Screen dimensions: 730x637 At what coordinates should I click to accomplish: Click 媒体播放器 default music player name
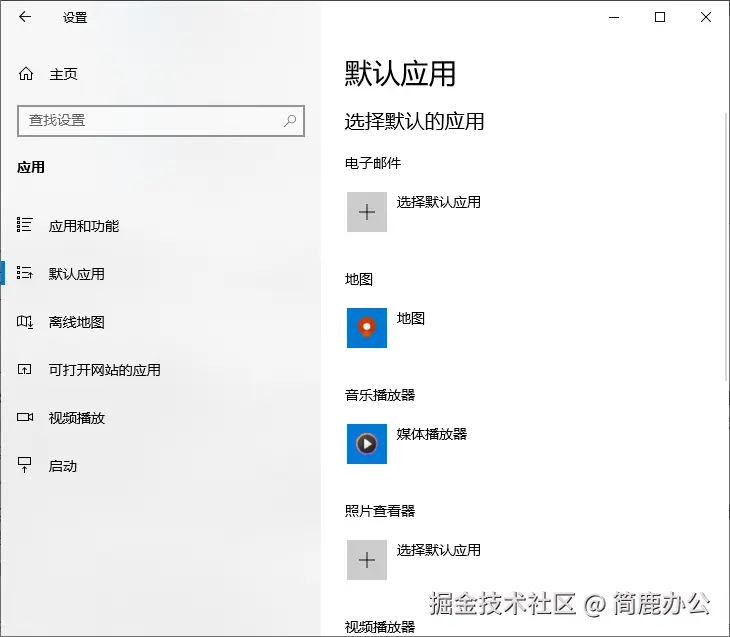coord(432,434)
